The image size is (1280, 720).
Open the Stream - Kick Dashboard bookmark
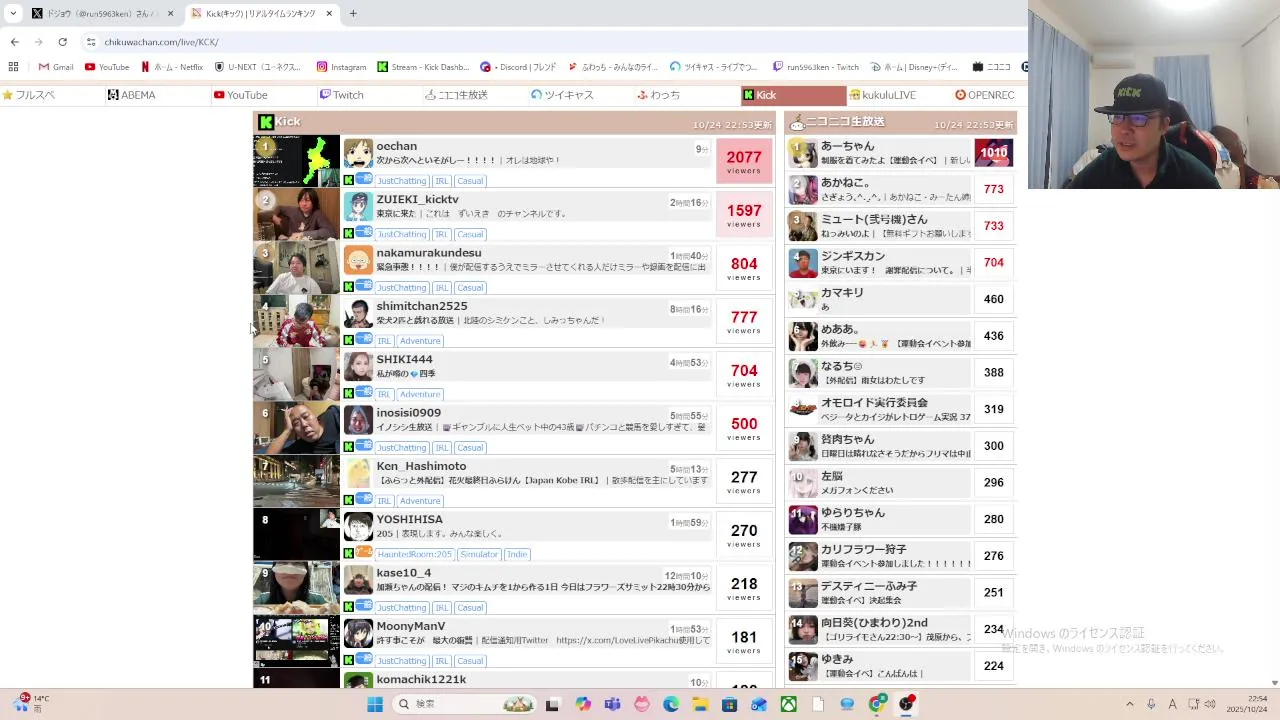pyautogui.click(x=423, y=67)
